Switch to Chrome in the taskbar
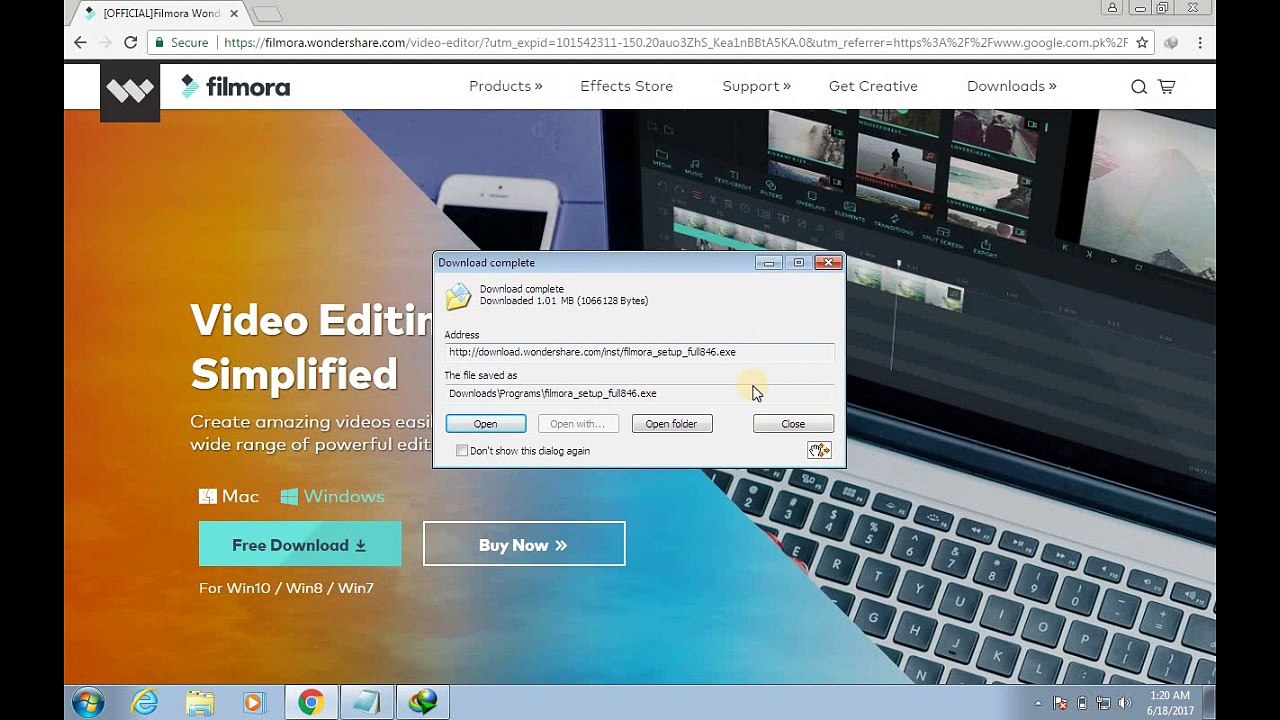This screenshot has height=720, width=1280. coord(311,703)
